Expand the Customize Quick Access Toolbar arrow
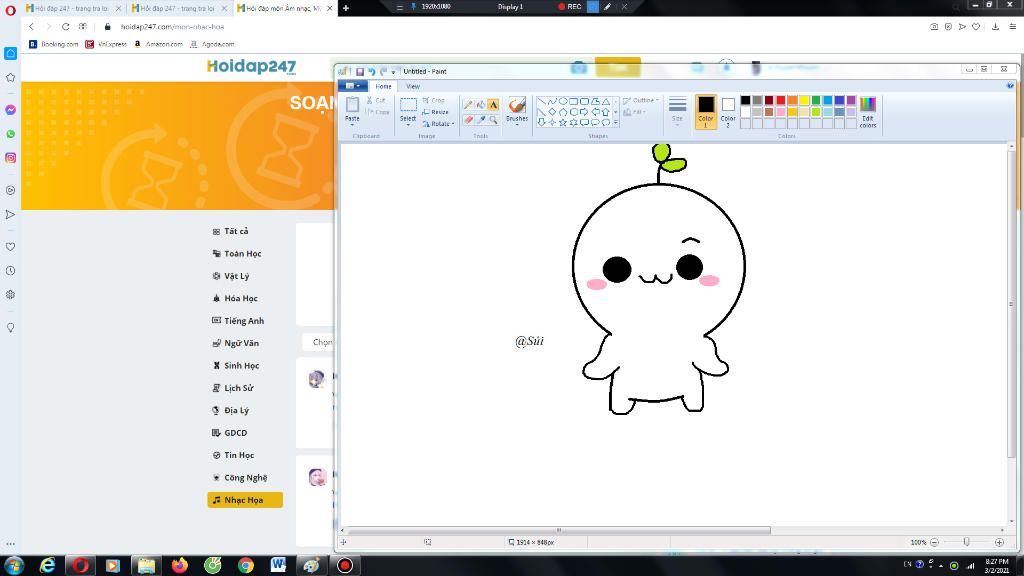 (393, 72)
